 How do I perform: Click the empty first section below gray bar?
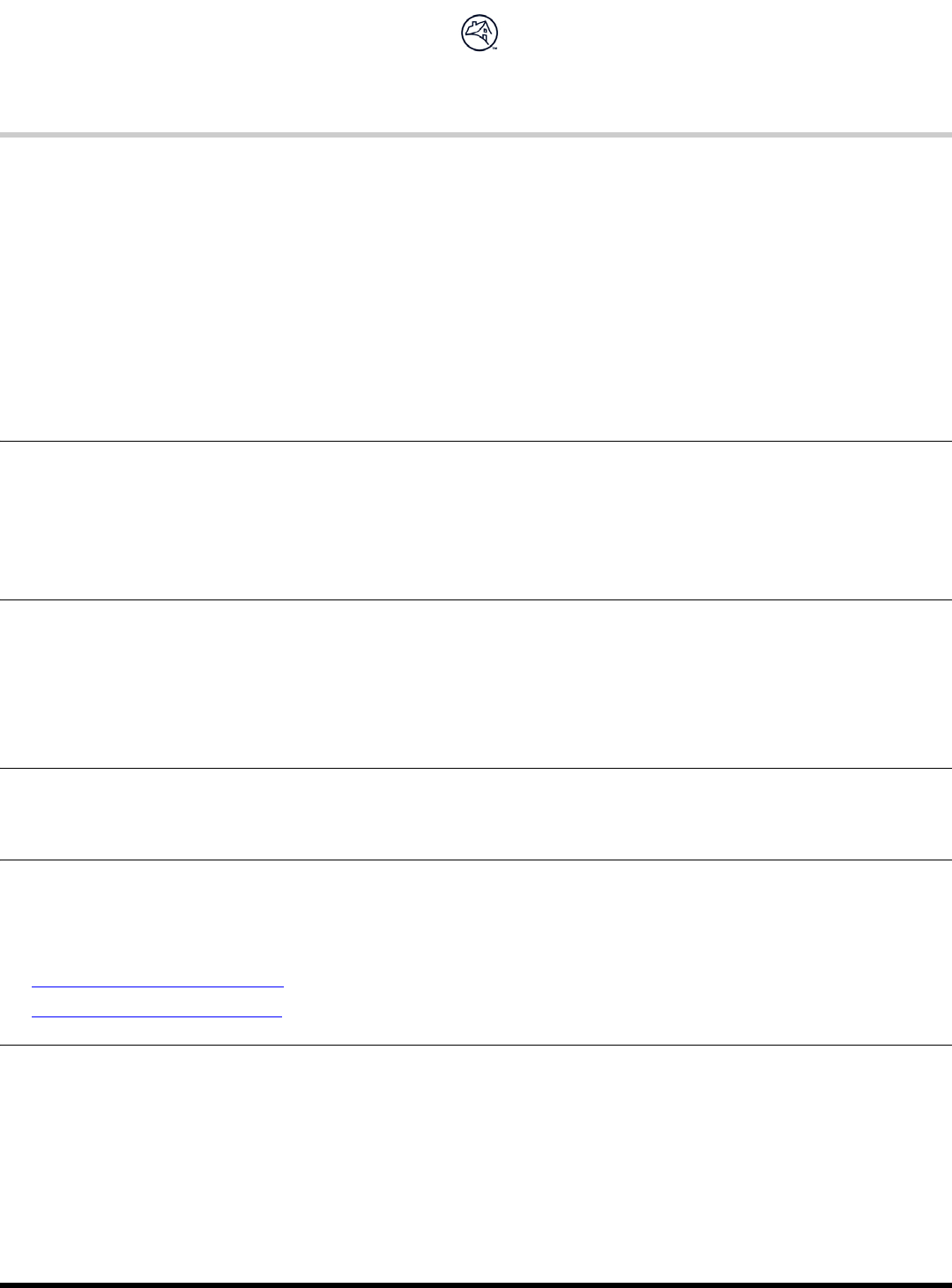tap(476, 287)
